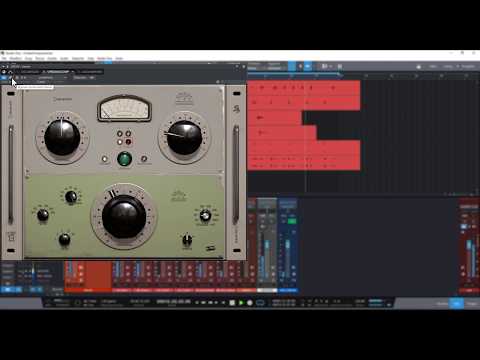Screen dimensions: 480x360
Task: Expand the insert selector arrow beside the active plugin tab
Action: 72,72
